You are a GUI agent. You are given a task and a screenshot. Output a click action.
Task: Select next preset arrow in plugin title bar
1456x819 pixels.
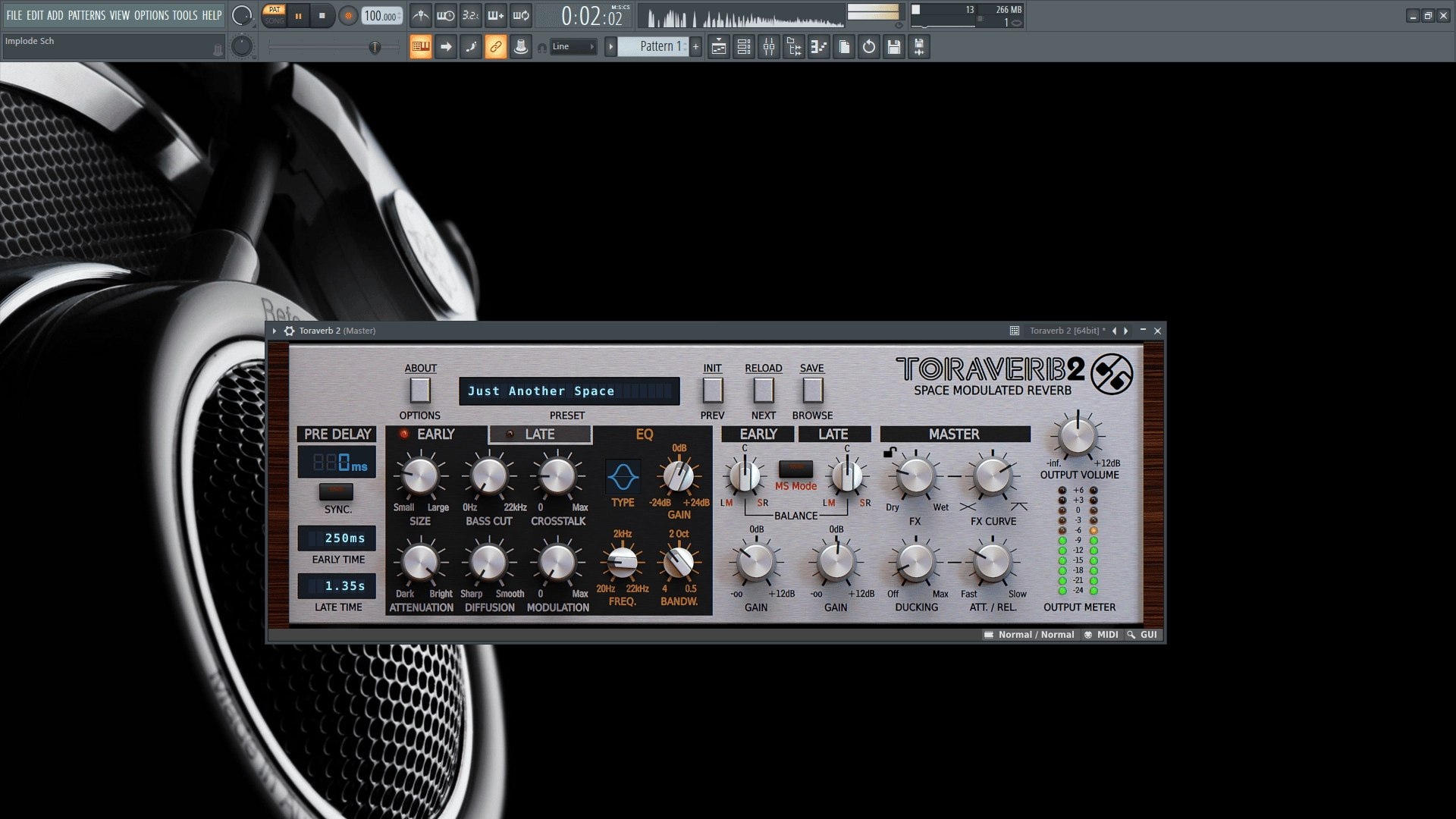[x=1126, y=331]
